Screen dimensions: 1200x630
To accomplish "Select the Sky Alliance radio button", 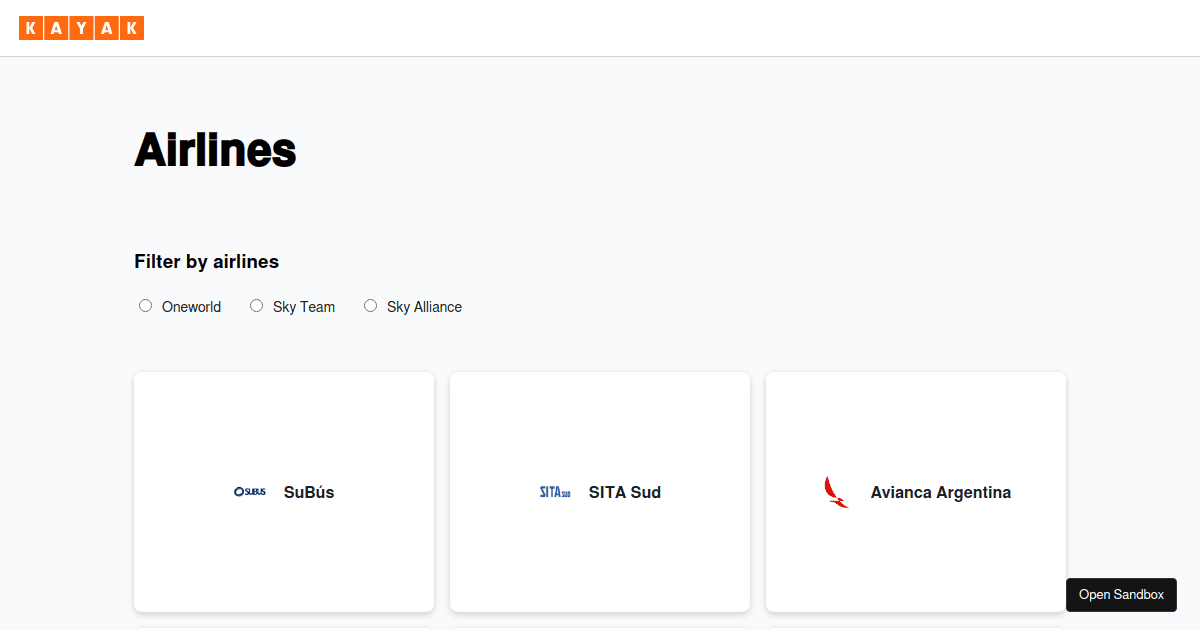I will point(370,306).
